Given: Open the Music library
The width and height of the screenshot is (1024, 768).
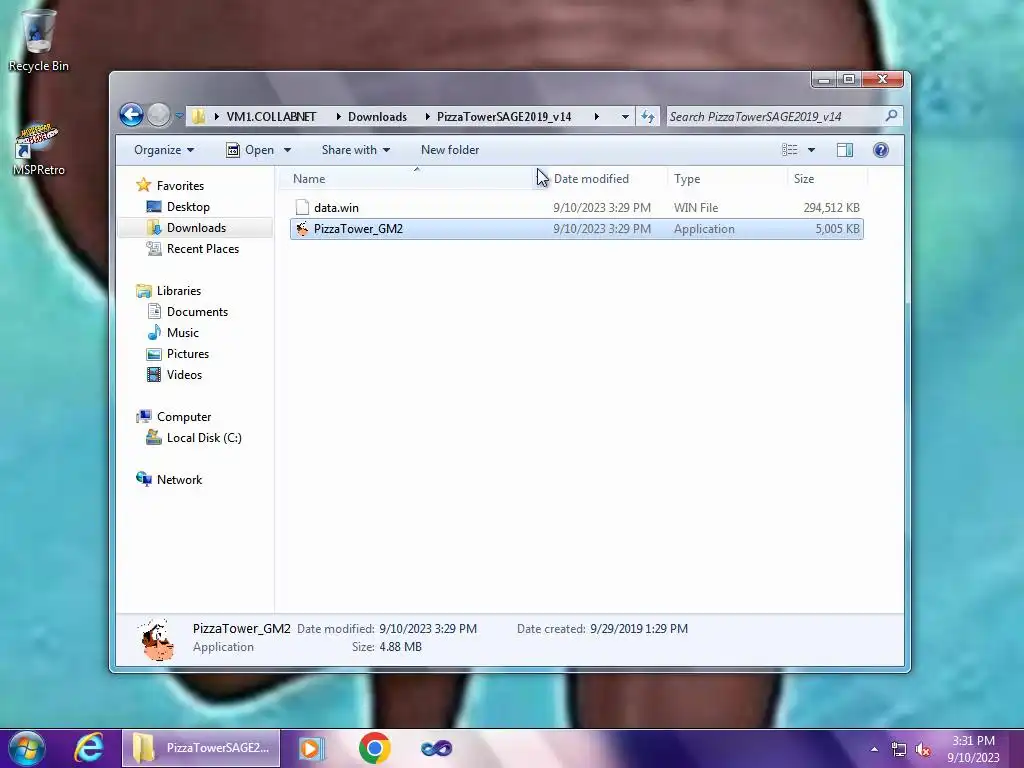Looking at the screenshot, I should pos(172,332).
